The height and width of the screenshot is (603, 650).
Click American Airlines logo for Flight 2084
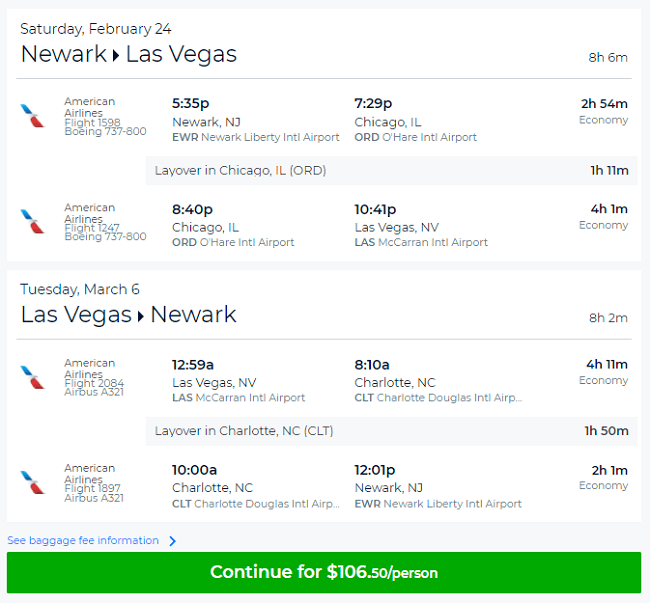point(32,377)
